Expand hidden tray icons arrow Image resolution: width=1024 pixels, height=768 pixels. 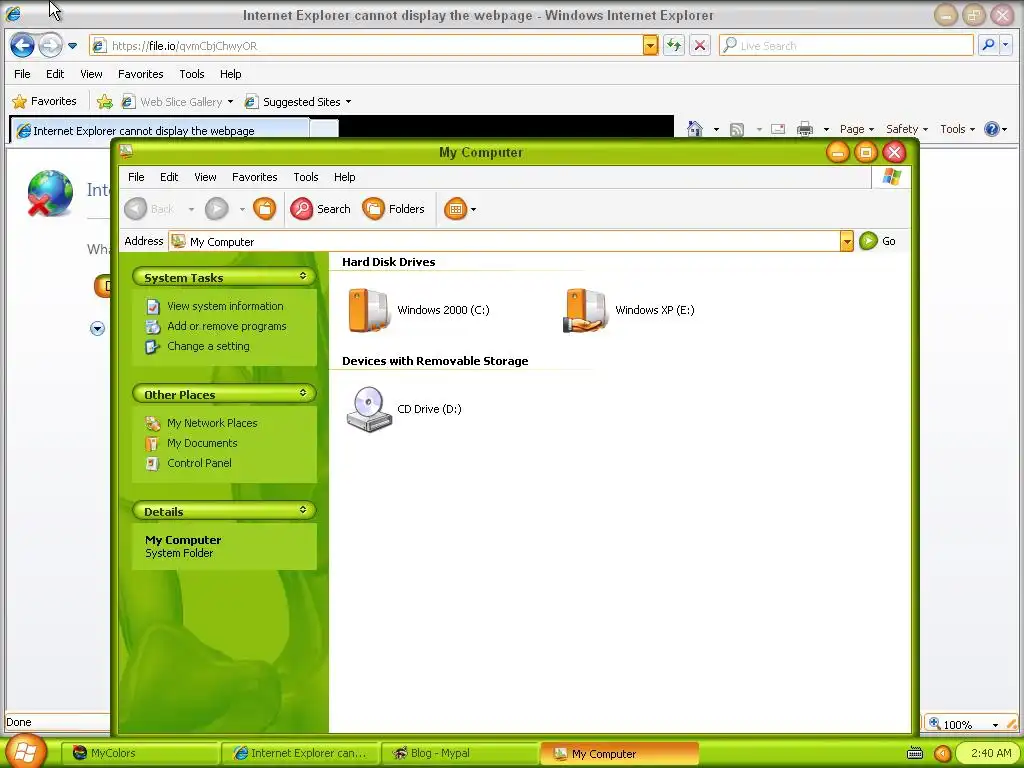click(942, 754)
